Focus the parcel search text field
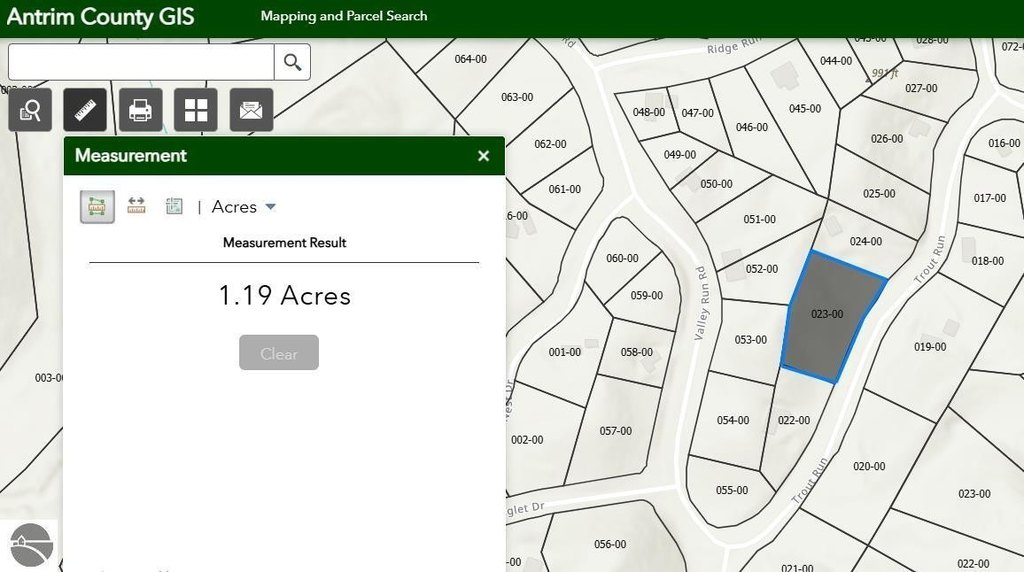Screen dimensions: 1024x572 pyautogui.click(x=141, y=62)
